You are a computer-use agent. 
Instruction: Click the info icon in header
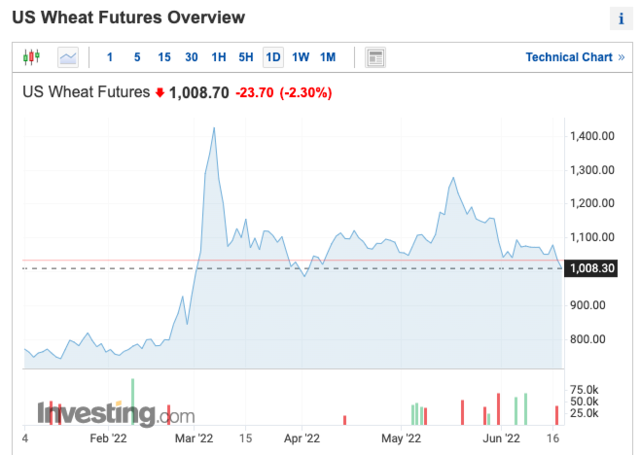620,19
